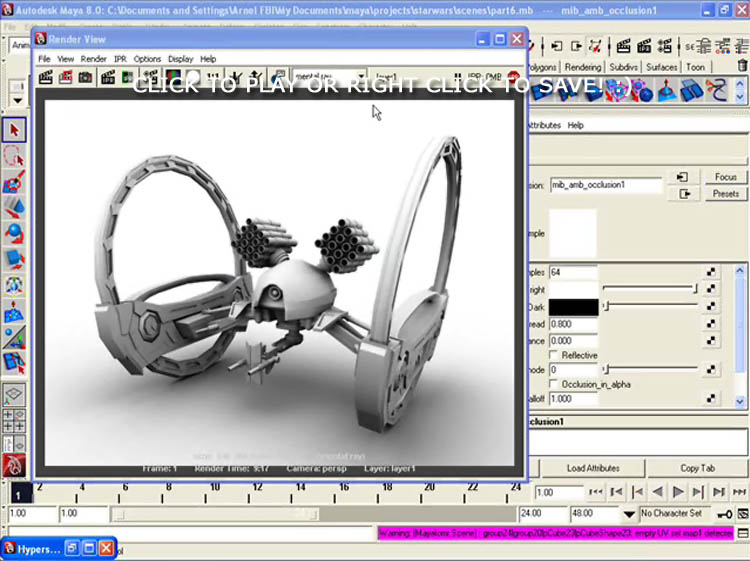The image size is (750, 561).
Task: Click the Spread value field showing 0.800
Action: pyautogui.click(x=573, y=324)
